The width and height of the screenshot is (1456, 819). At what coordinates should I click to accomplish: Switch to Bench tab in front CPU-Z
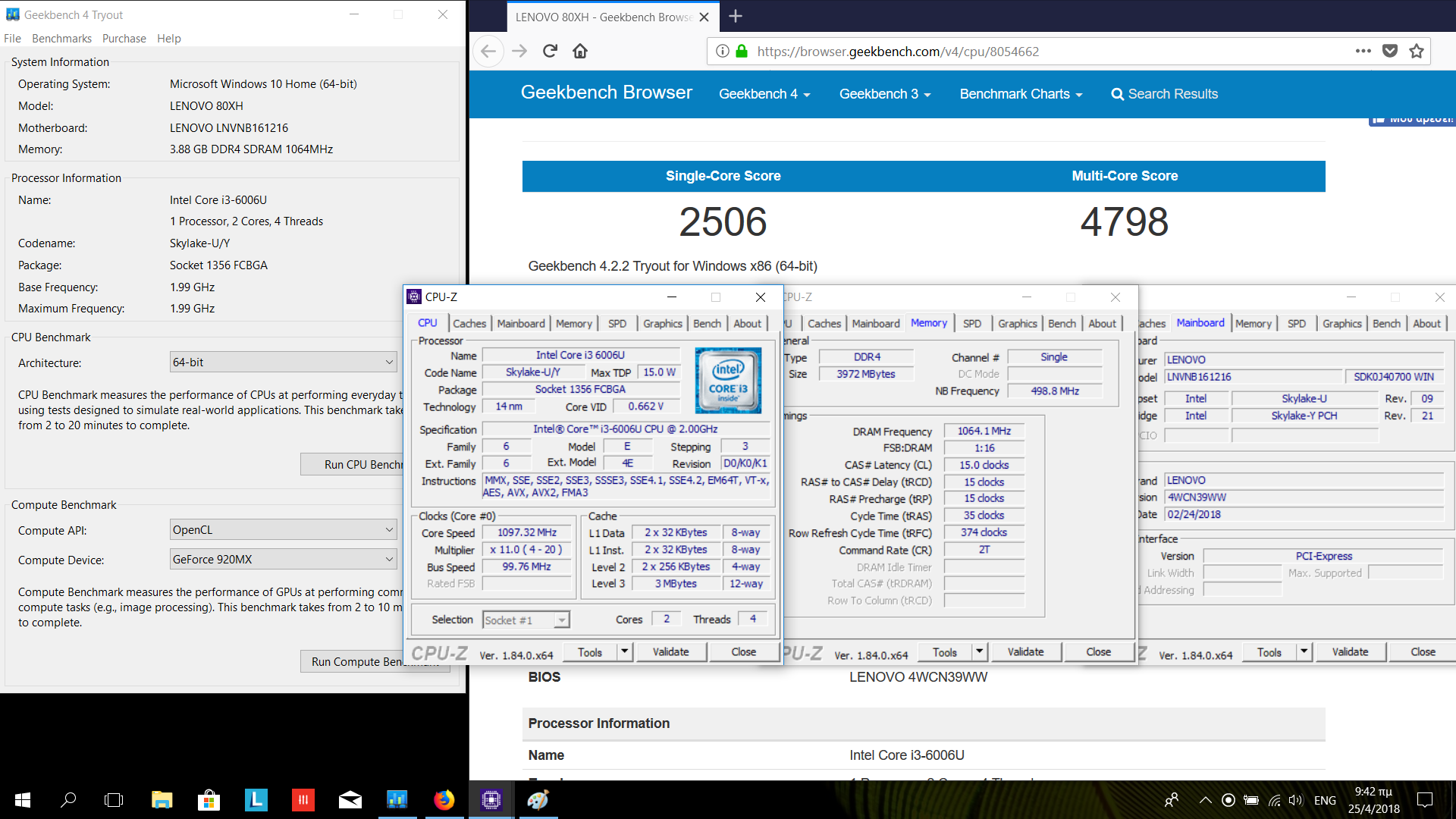coord(708,324)
